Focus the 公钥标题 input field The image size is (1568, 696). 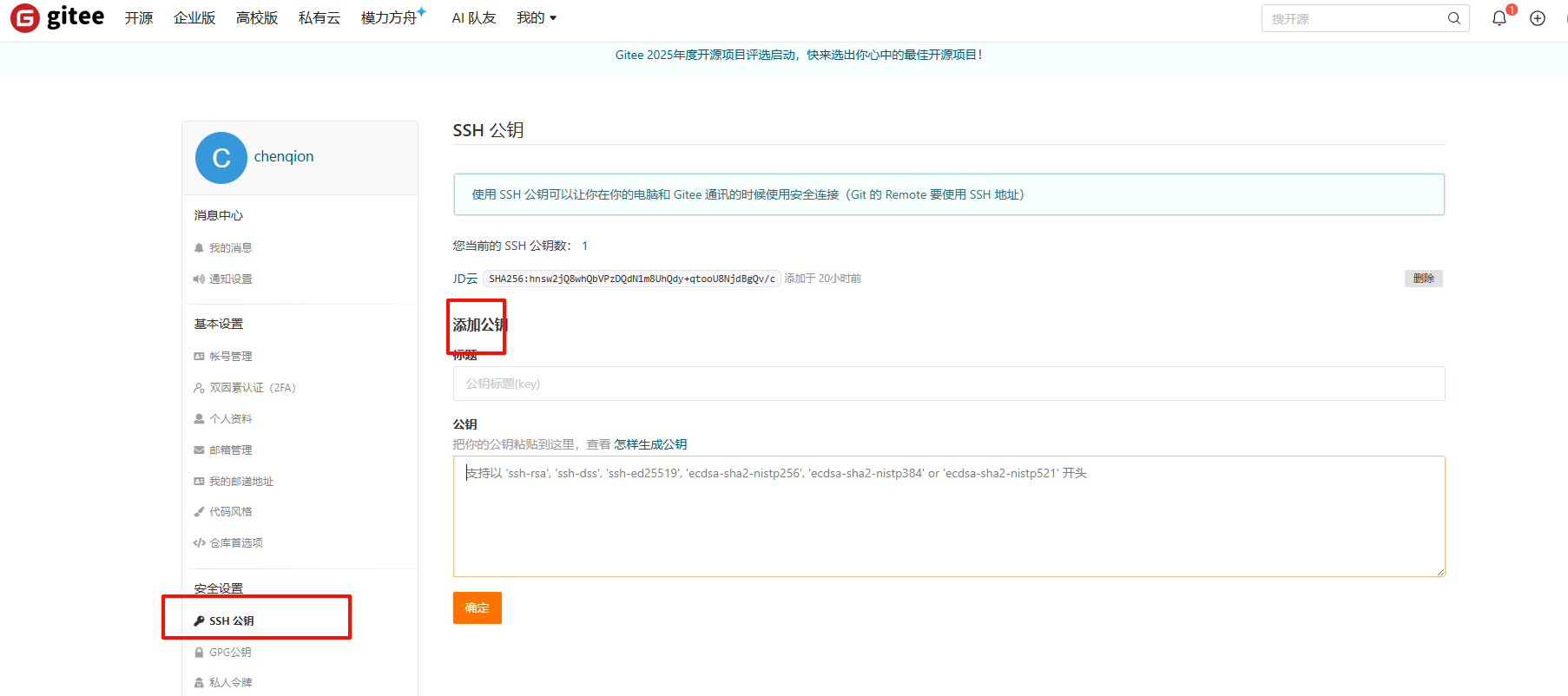(x=948, y=384)
